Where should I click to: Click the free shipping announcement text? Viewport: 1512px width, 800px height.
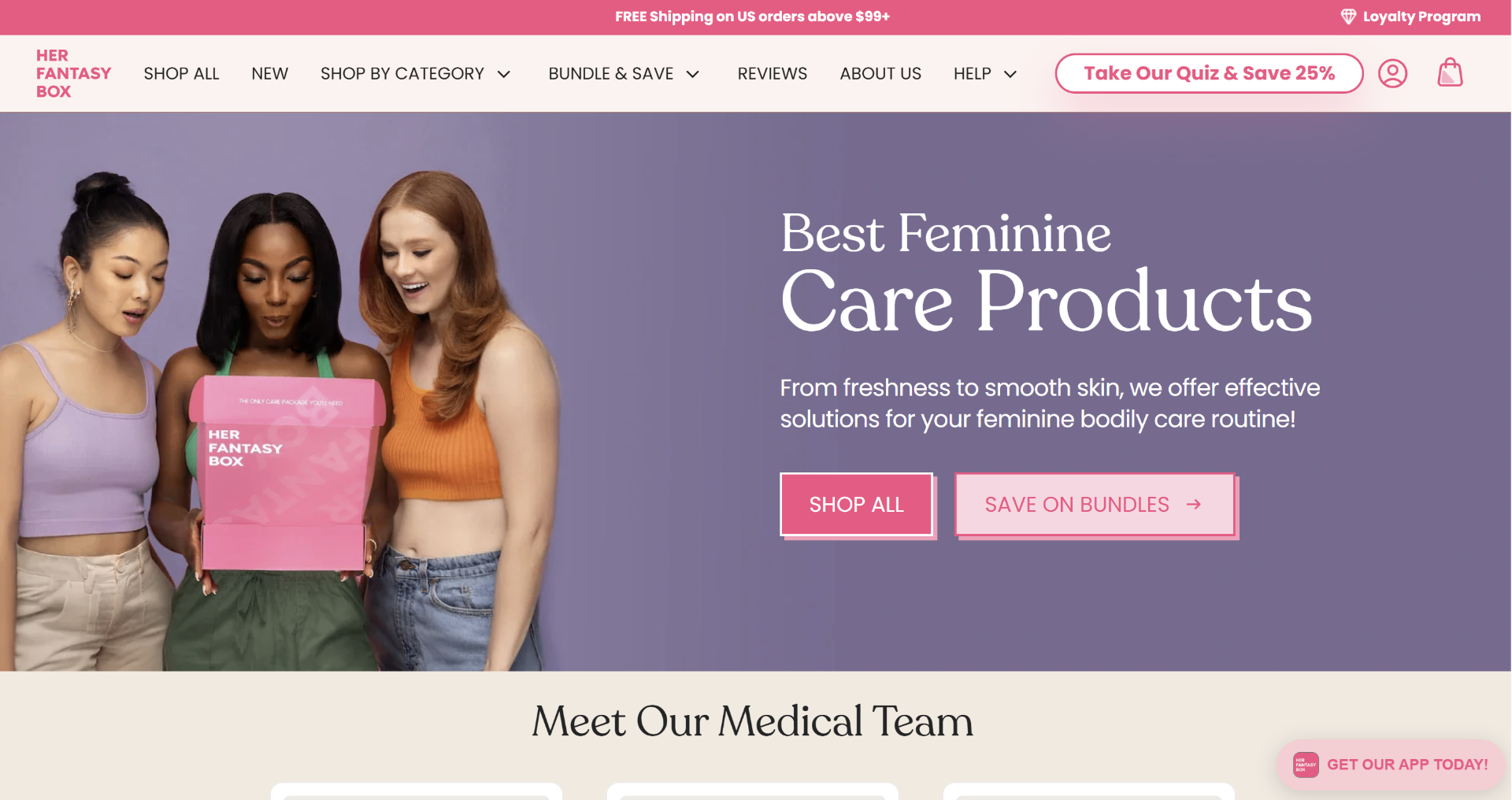pyautogui.click(x=752, y=17)
